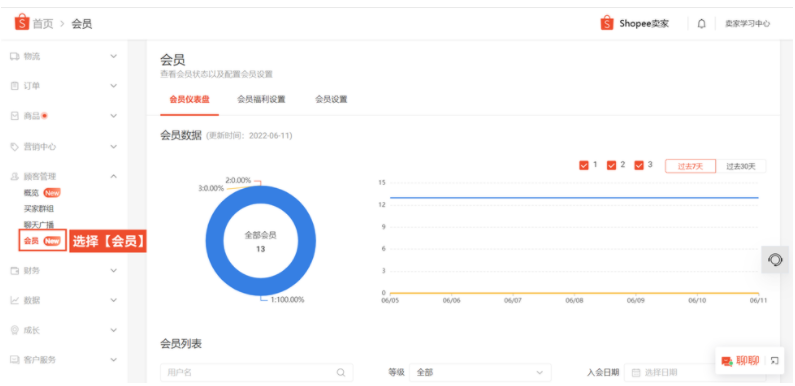This screenshot has width=795, height=386.
Task: Click the Shopee卖家 text link
Action: (643, 24)
